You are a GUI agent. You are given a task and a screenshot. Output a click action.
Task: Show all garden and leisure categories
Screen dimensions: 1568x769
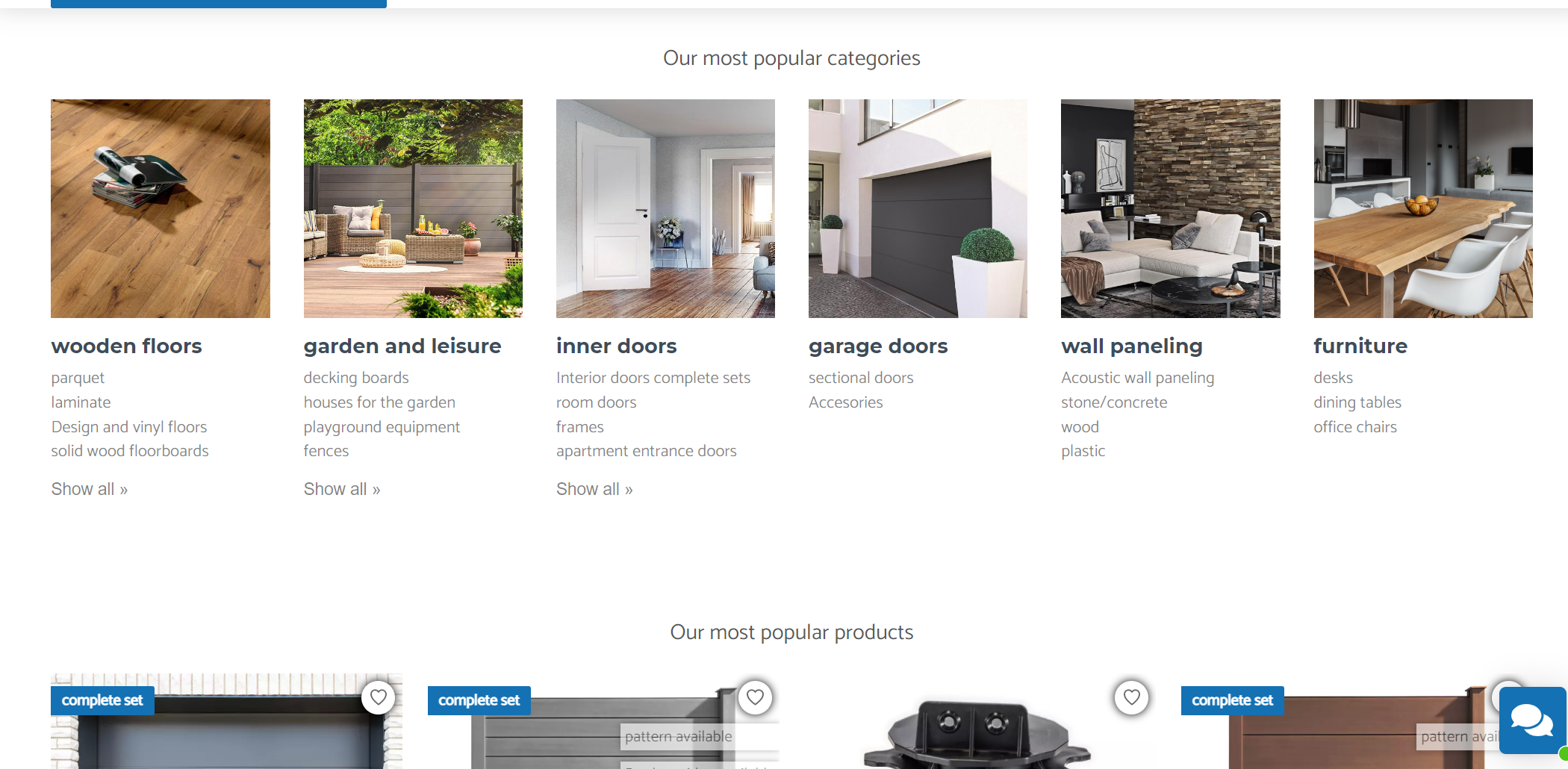(x=342, y=489)
